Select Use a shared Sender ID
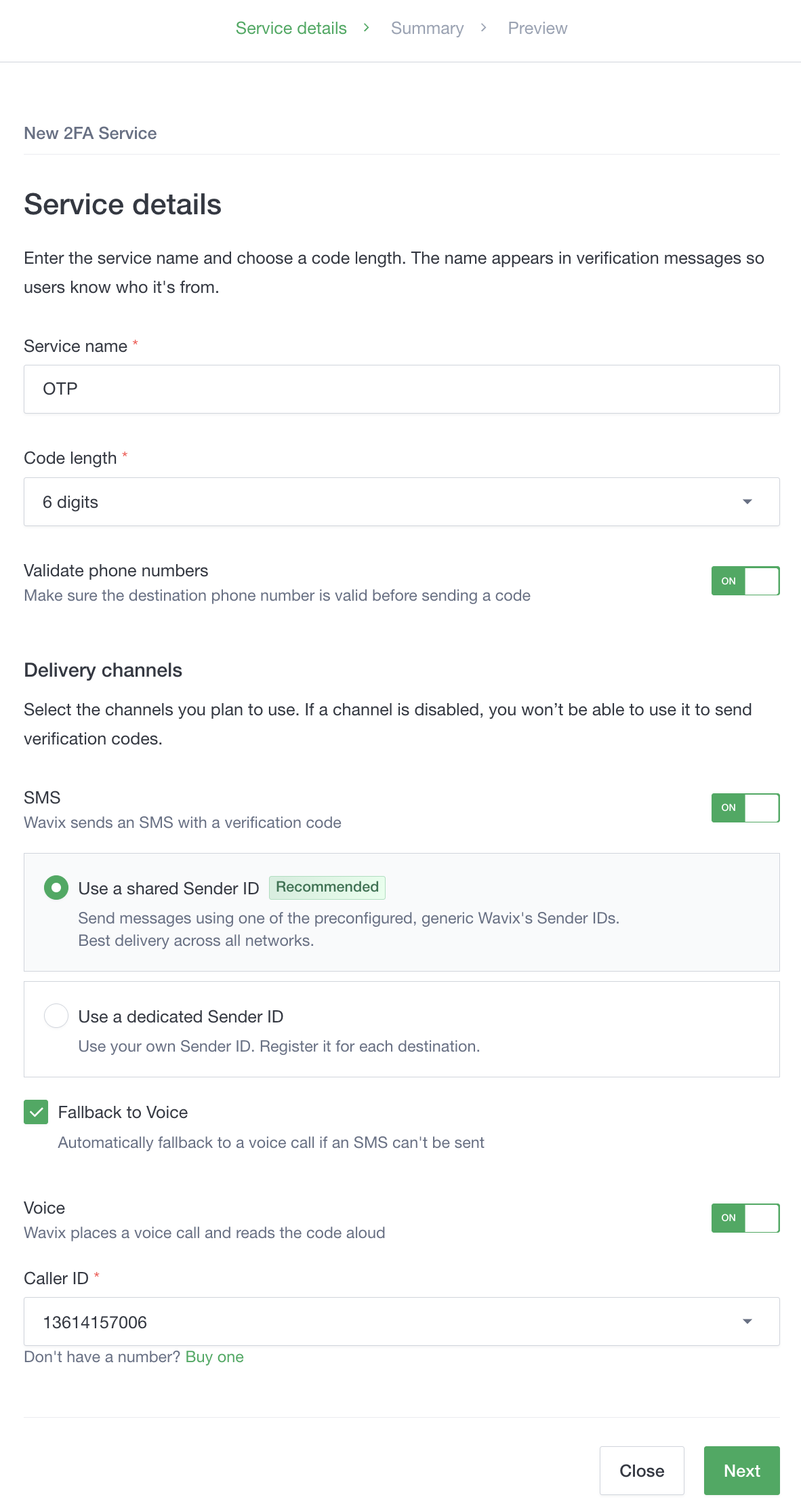The width and height of the screenshot is (801, 1512). point(56,888)
